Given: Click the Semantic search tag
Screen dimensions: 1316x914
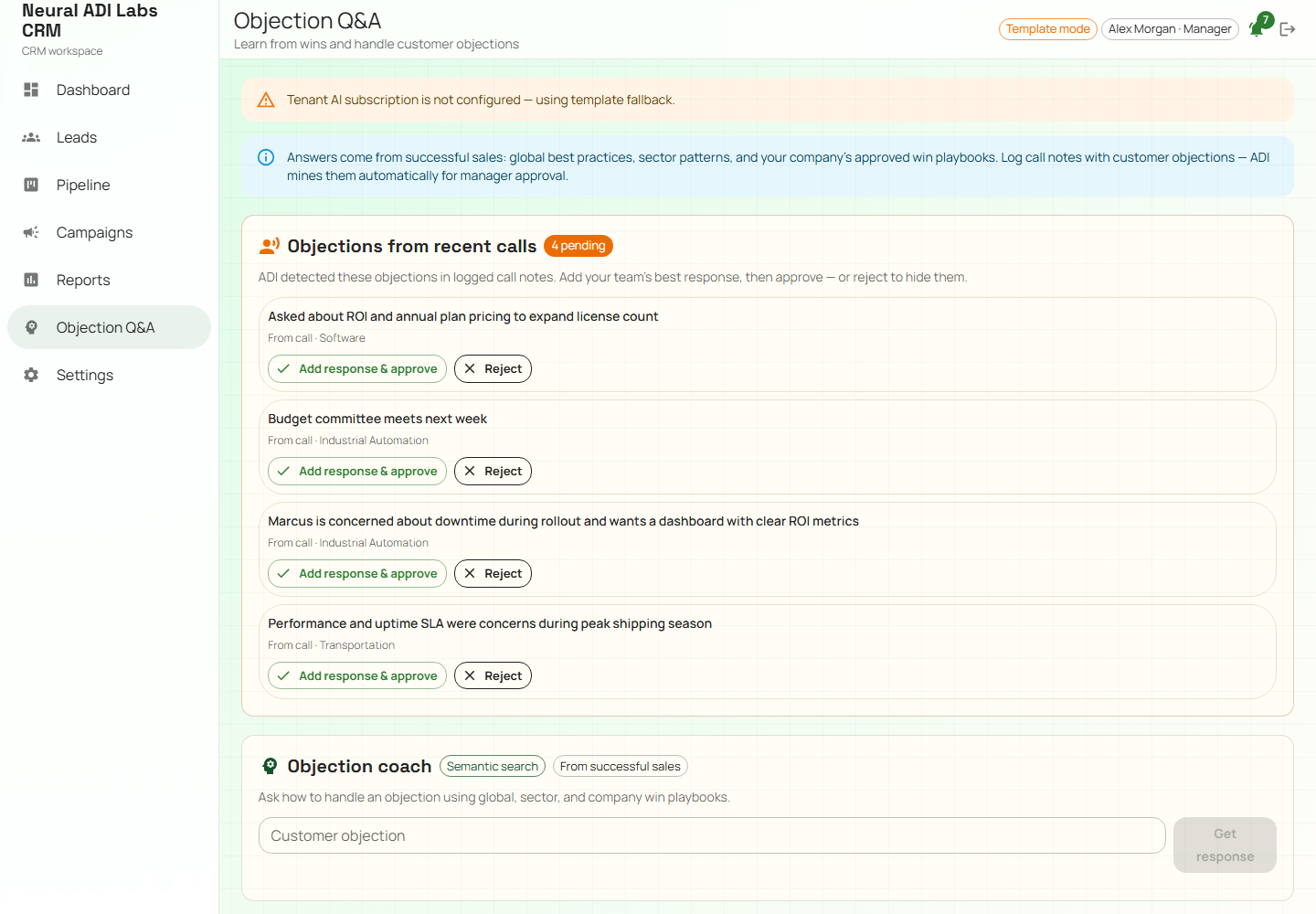Looking at the screenshot, I should pos(493,766).
